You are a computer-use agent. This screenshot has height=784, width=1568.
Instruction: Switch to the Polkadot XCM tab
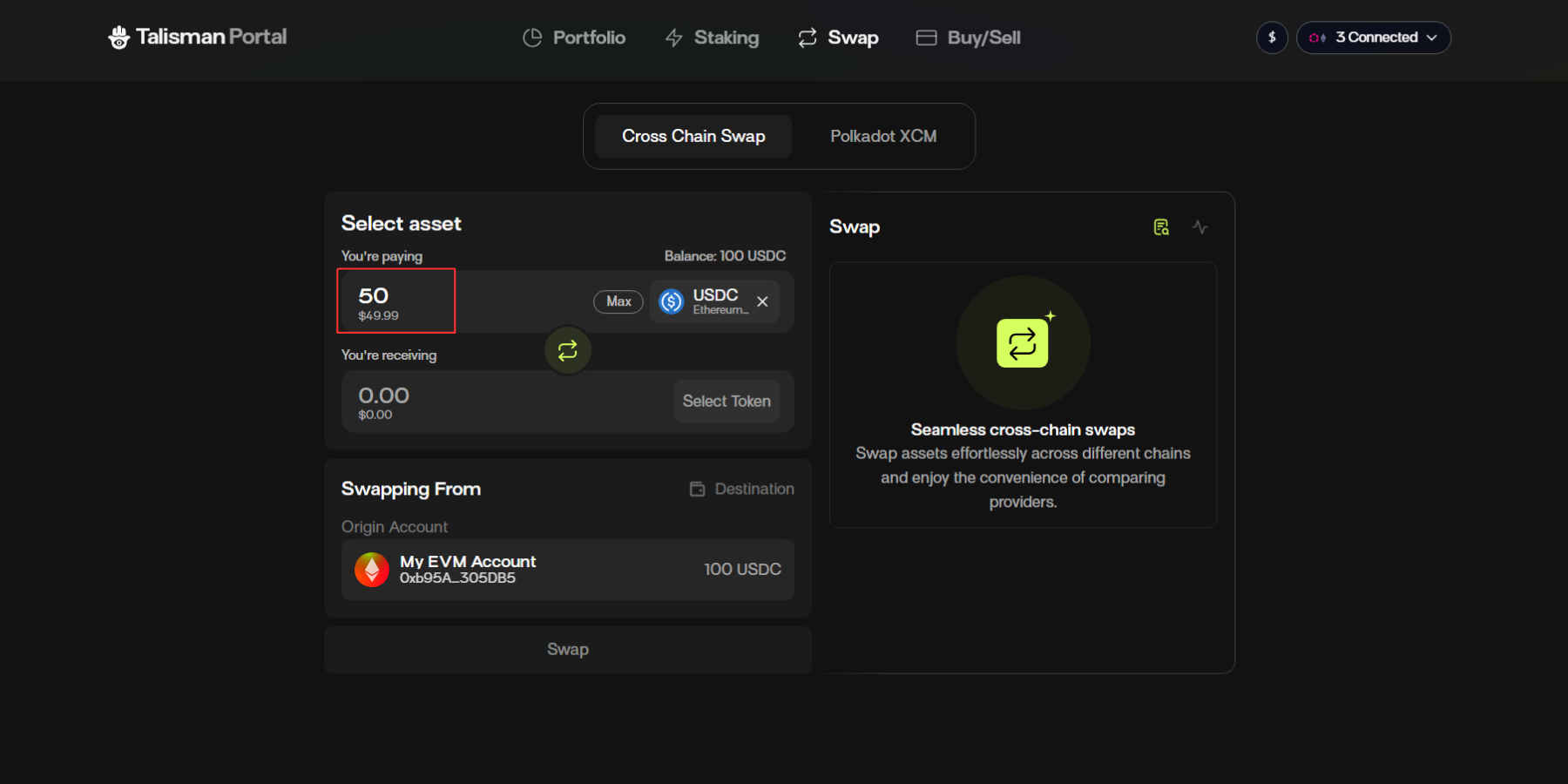[x=882, y=137]
